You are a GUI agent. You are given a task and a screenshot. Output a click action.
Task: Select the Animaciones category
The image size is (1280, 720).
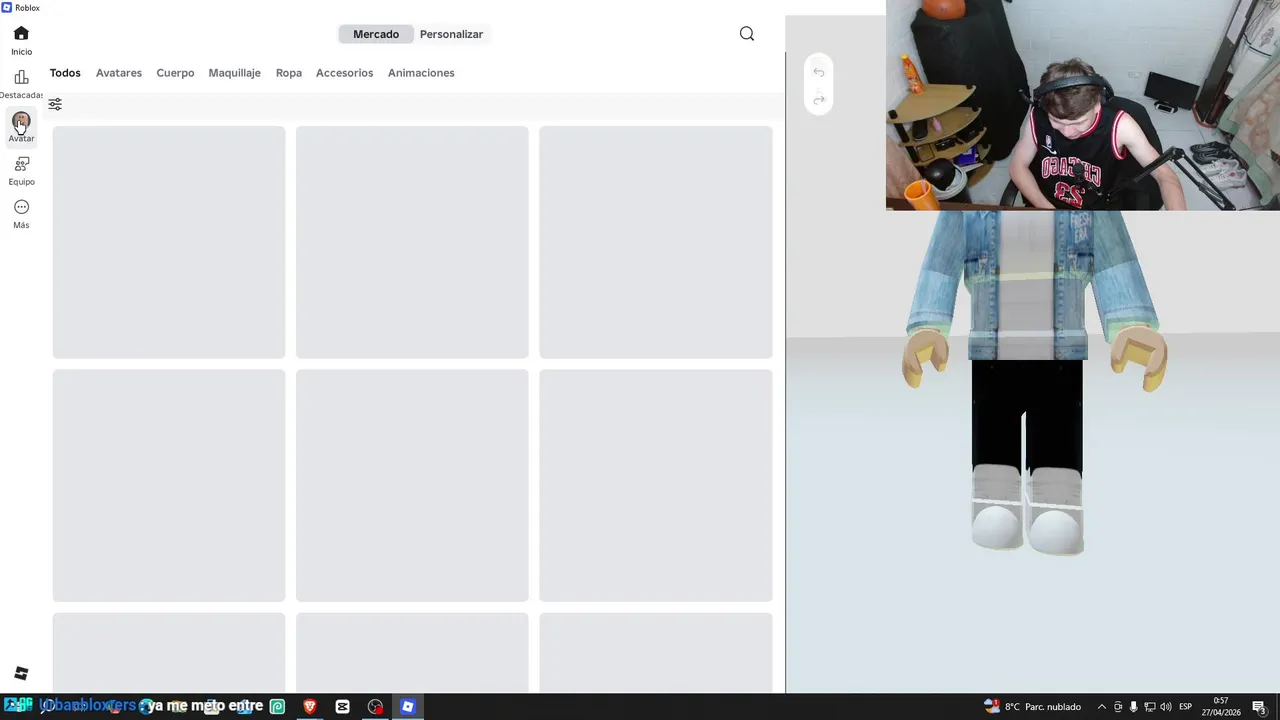(x=421, y=73)
